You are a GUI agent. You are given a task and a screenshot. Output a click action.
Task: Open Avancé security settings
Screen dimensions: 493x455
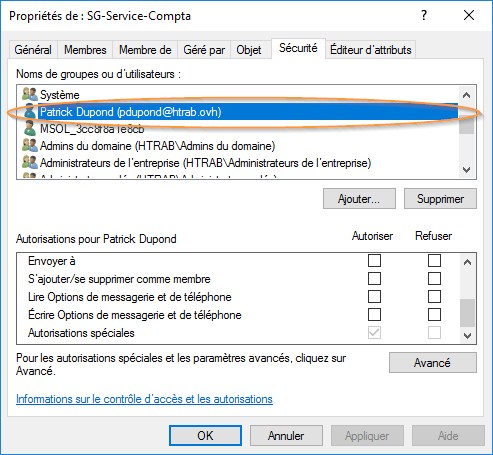433,363
